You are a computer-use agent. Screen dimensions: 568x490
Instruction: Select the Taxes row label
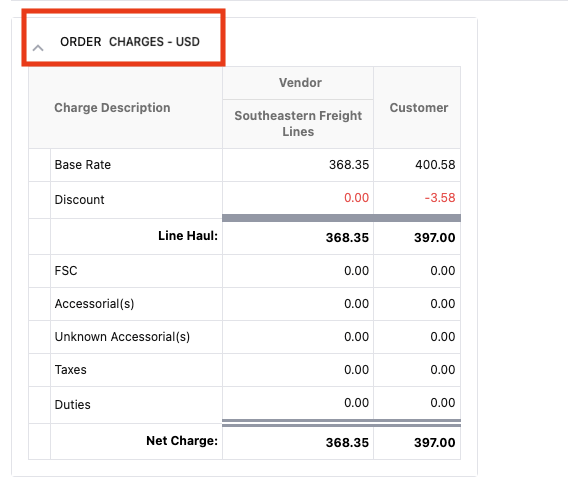point(71,370)
